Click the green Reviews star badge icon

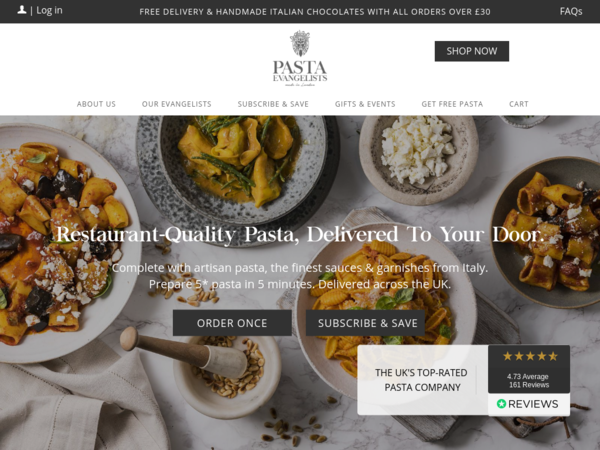(x=501, y=404)
